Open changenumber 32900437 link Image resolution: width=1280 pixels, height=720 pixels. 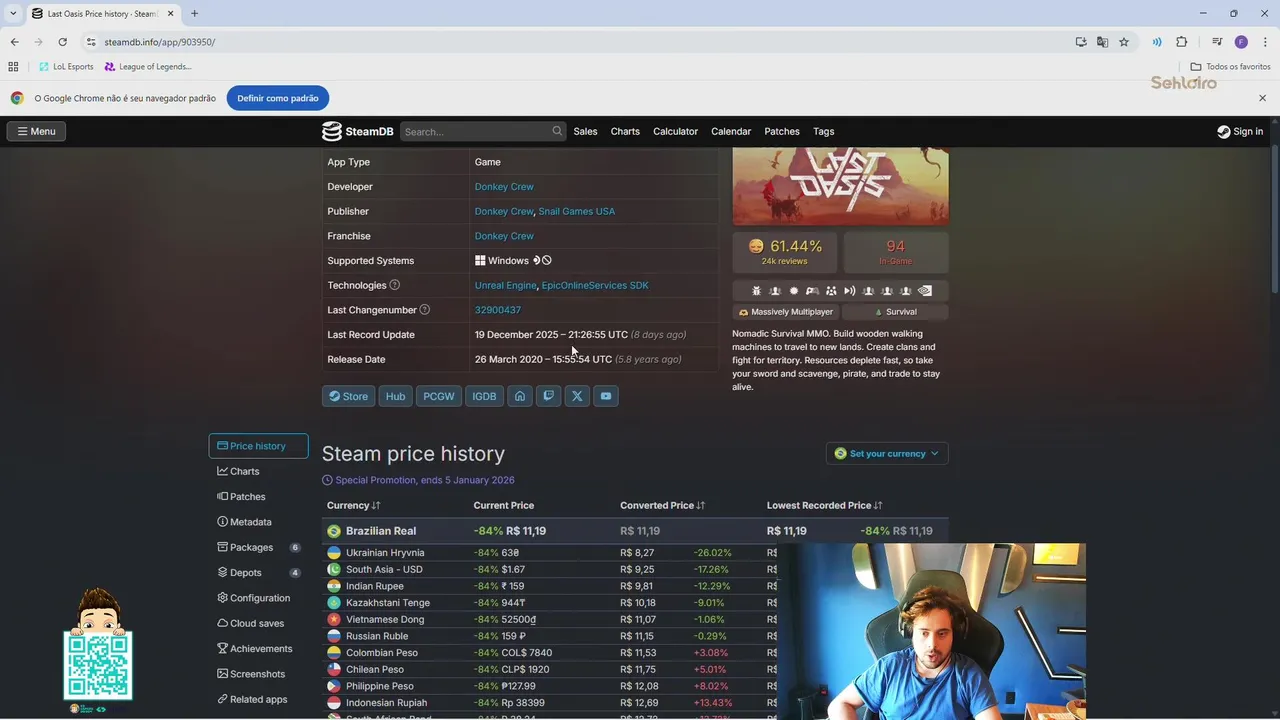point(497,310)
